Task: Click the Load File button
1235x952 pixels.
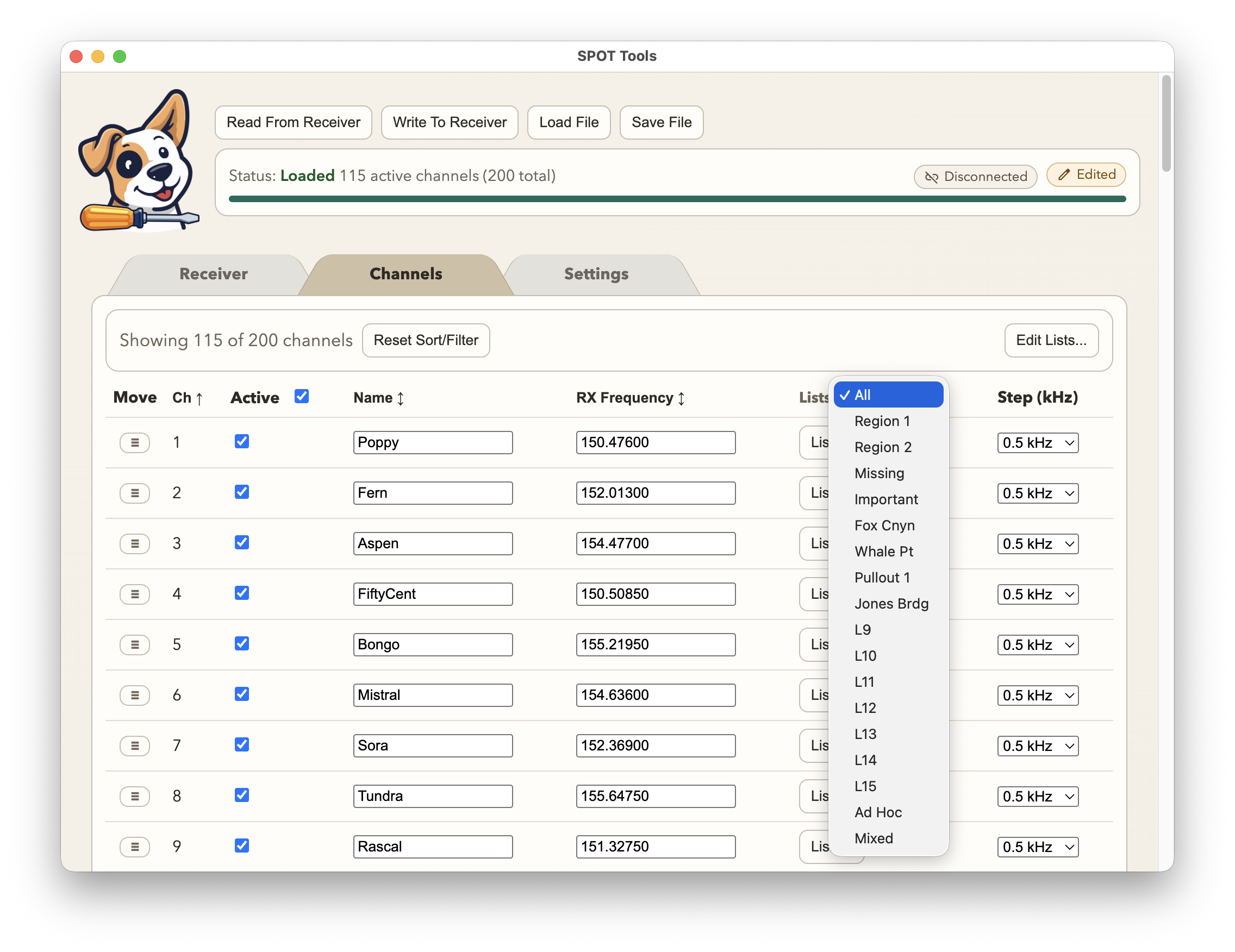Action: coord(568,123)
